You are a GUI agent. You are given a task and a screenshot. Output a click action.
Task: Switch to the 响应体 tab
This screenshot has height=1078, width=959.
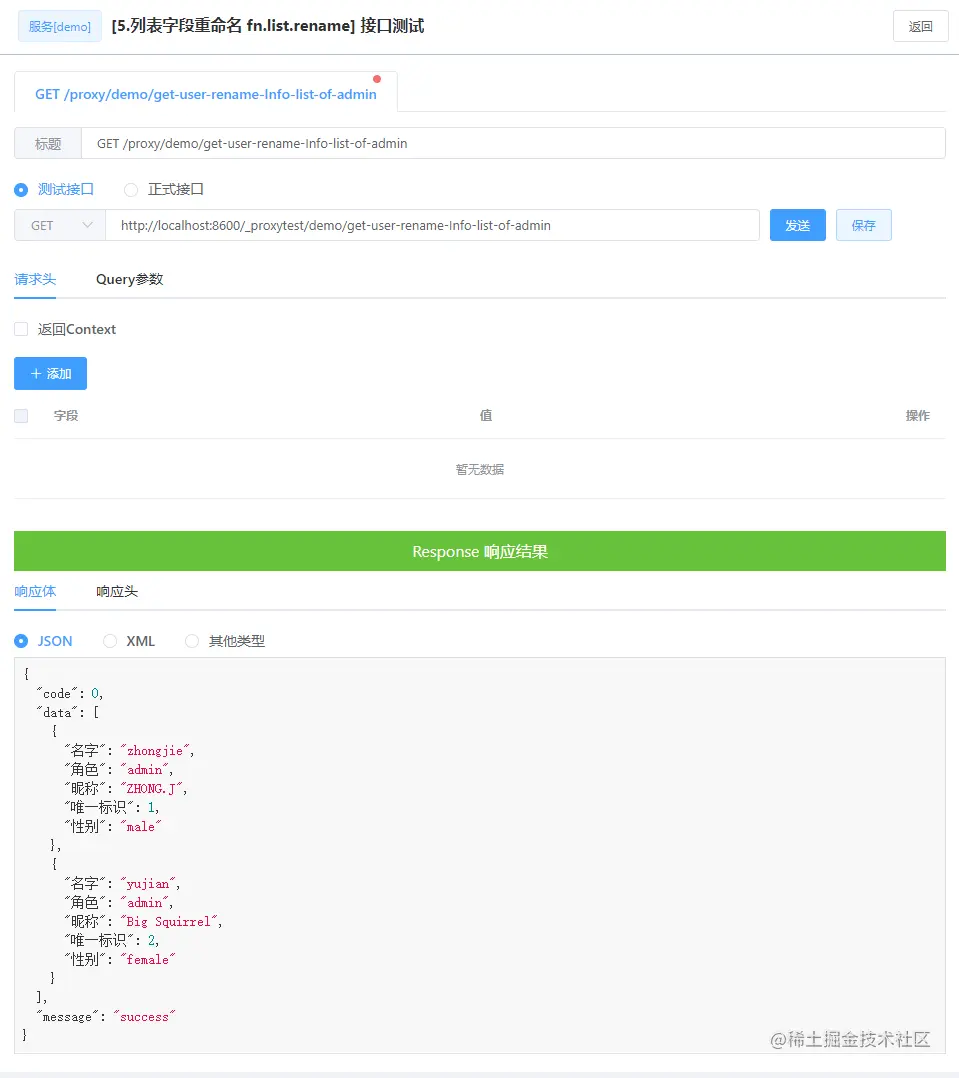(x=35, y=591)
